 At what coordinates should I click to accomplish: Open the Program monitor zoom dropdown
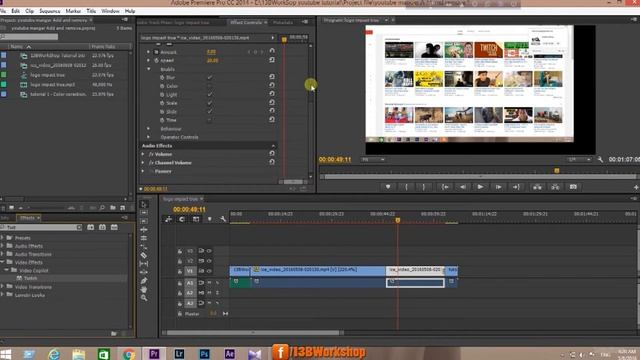click(x=373, y=160)
